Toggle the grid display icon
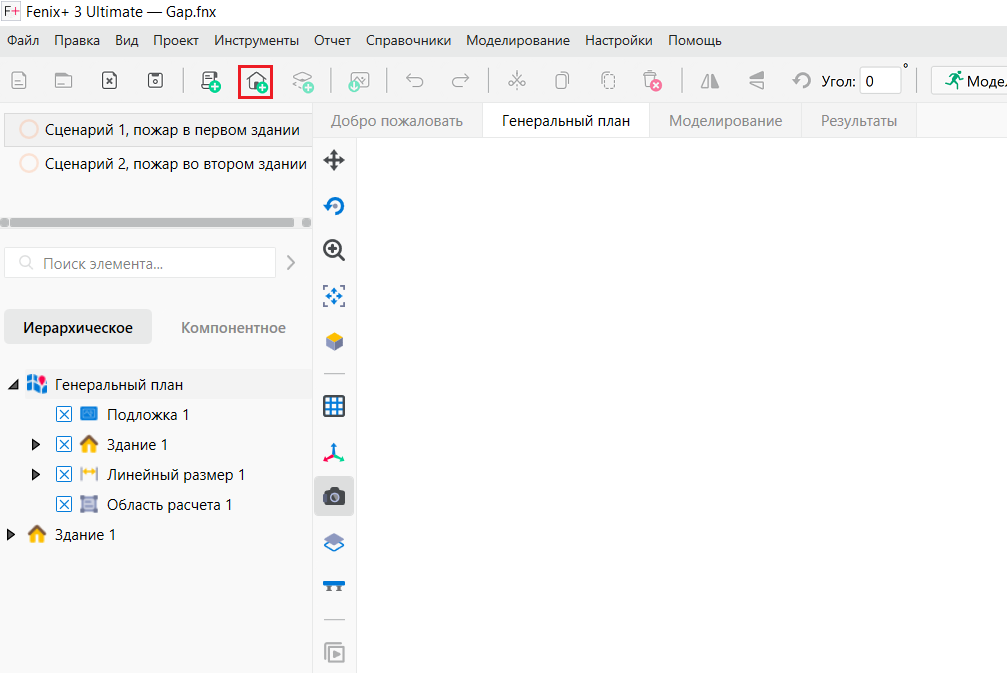 pos(334,406)
